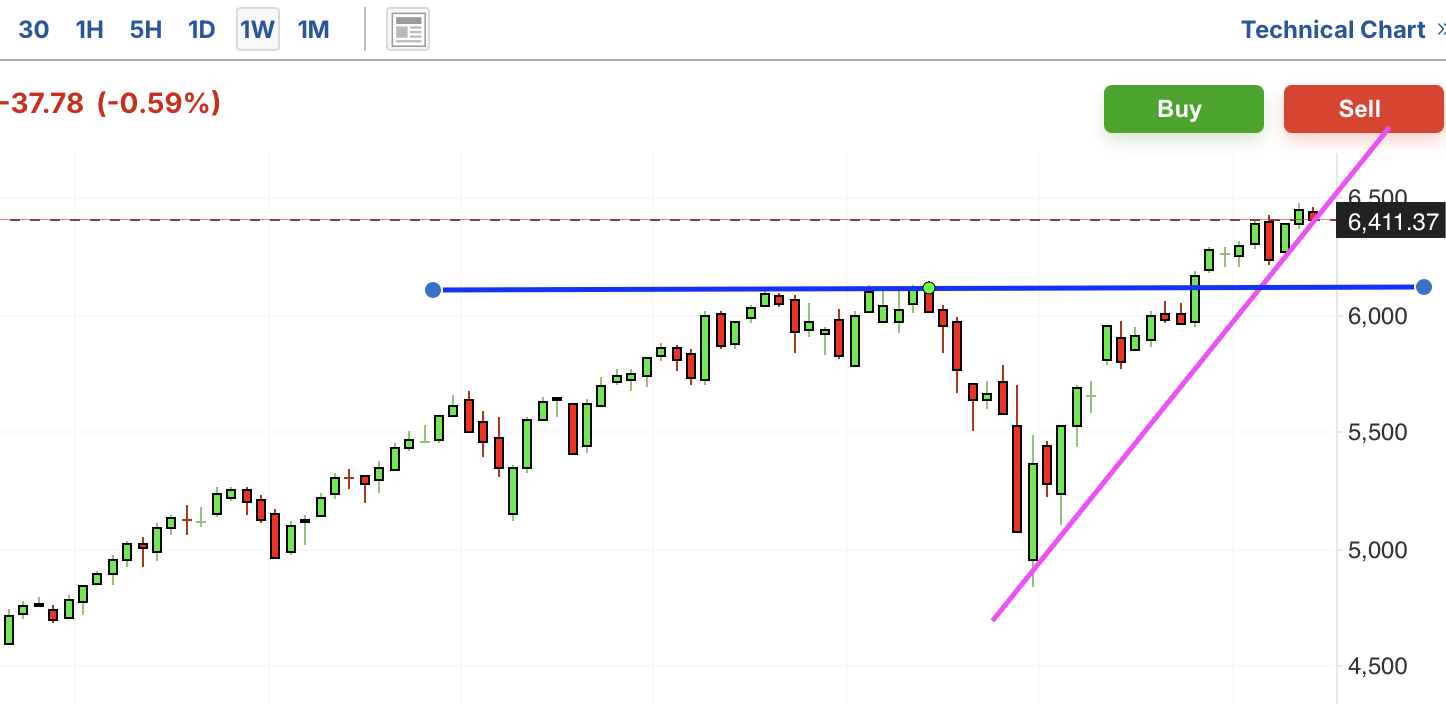Image resolution: width=1446 pixels, height=704 pixels.
Task: Click the green midpoint handle on blue line
Action: [929, 288]
